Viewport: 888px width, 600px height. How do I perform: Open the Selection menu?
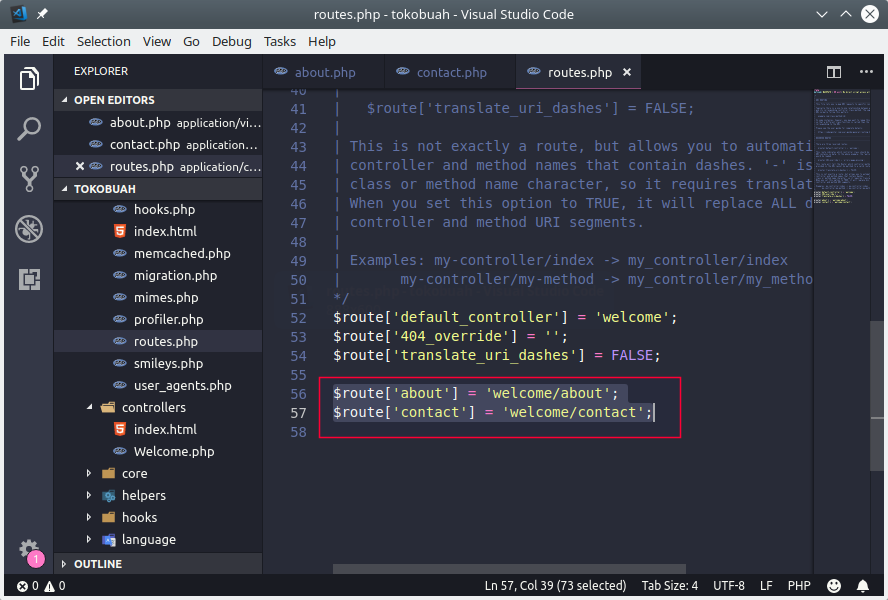(103, 41)
